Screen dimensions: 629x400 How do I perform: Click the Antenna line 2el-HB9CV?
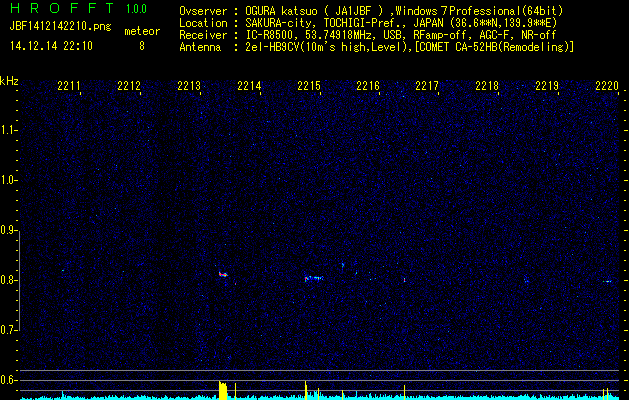(x=376, y=47)
